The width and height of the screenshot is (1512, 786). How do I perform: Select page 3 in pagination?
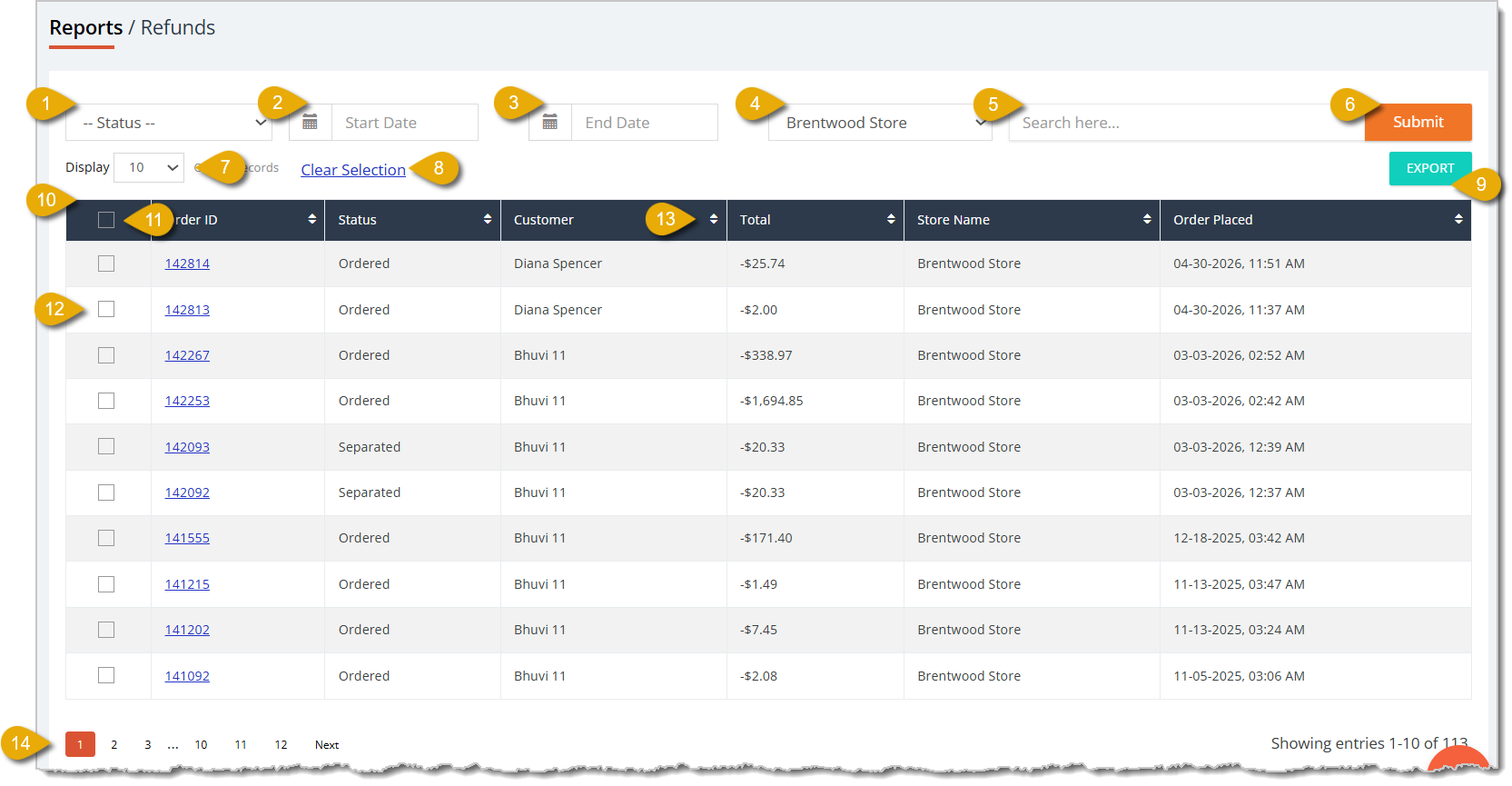click(x=148, y=745)
